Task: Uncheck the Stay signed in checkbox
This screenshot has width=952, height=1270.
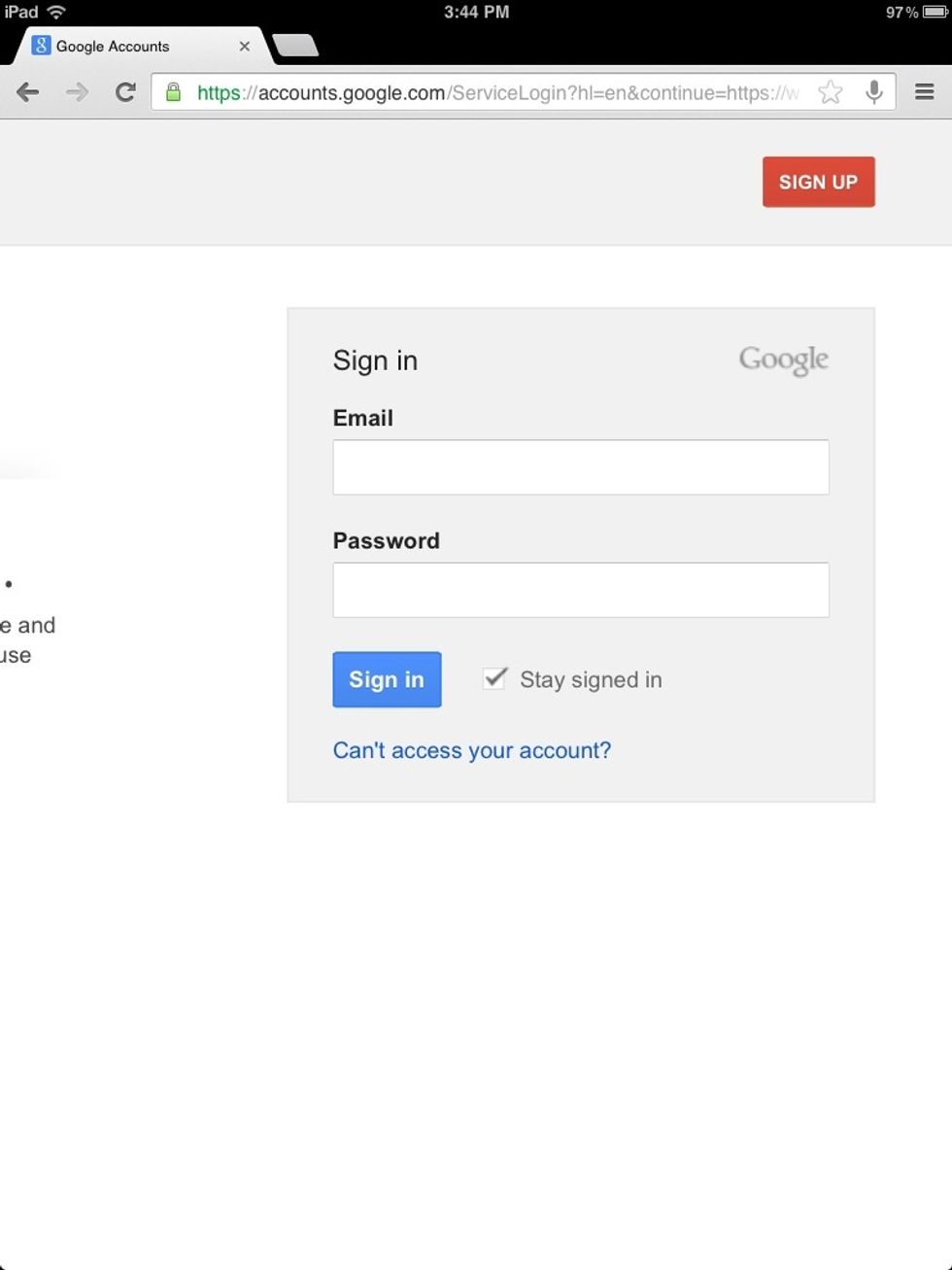Action: pos(494,678)
